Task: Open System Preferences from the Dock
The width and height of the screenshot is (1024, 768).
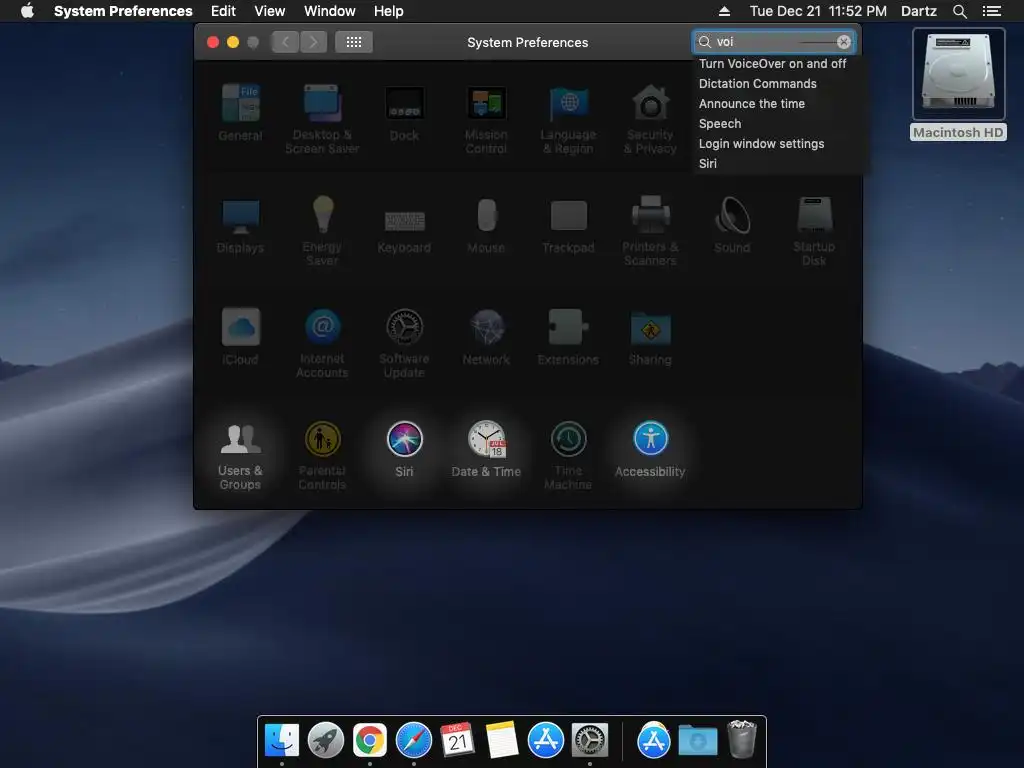Action: pos(590,741)
